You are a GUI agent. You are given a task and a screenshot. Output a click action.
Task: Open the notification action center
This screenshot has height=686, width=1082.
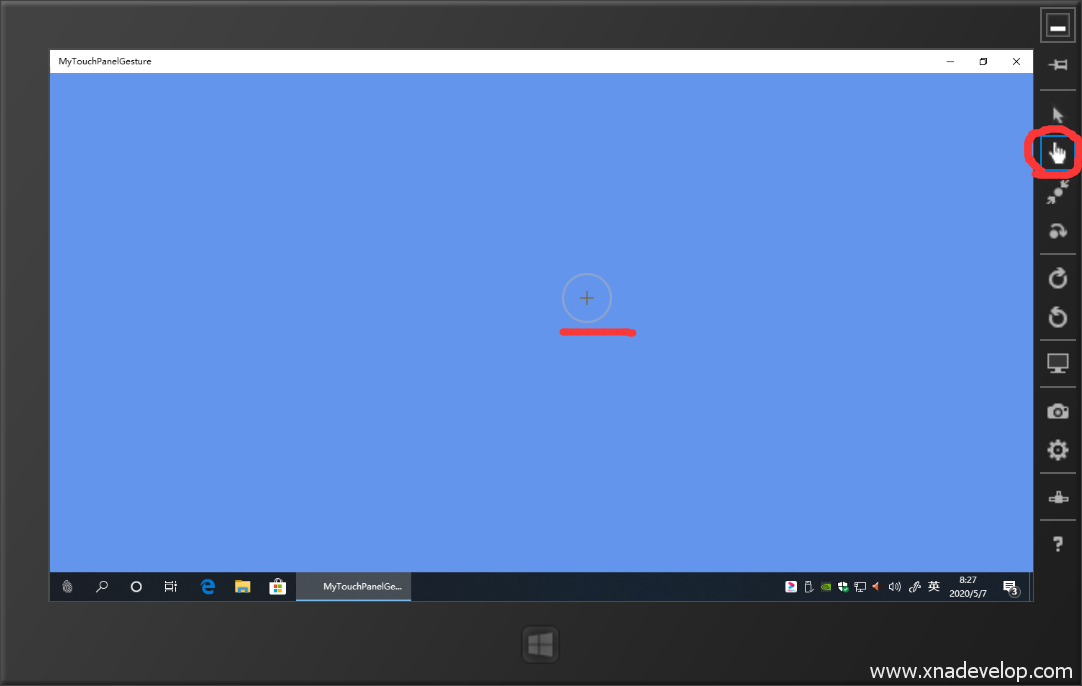pyautogui.click(x=1010, y=587)
